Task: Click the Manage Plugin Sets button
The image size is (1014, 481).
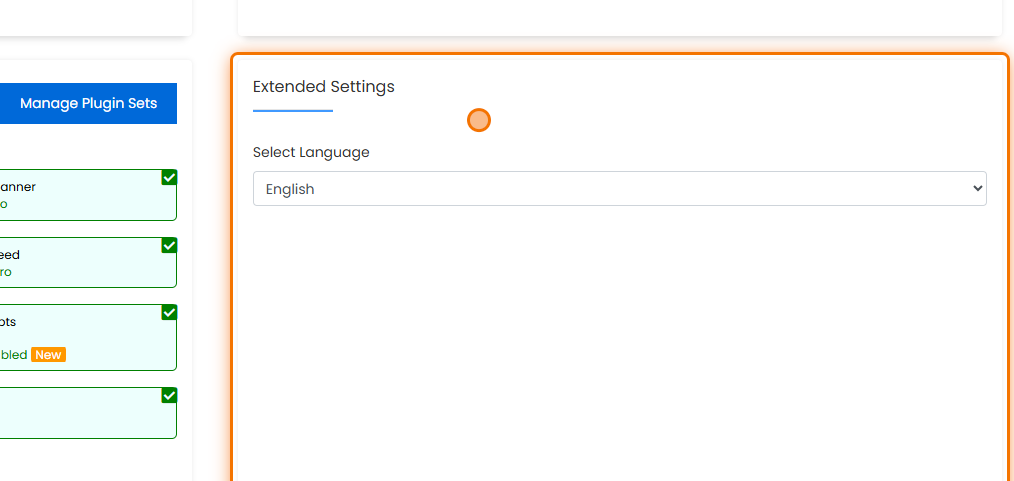Action: click(x=88, y=103)
